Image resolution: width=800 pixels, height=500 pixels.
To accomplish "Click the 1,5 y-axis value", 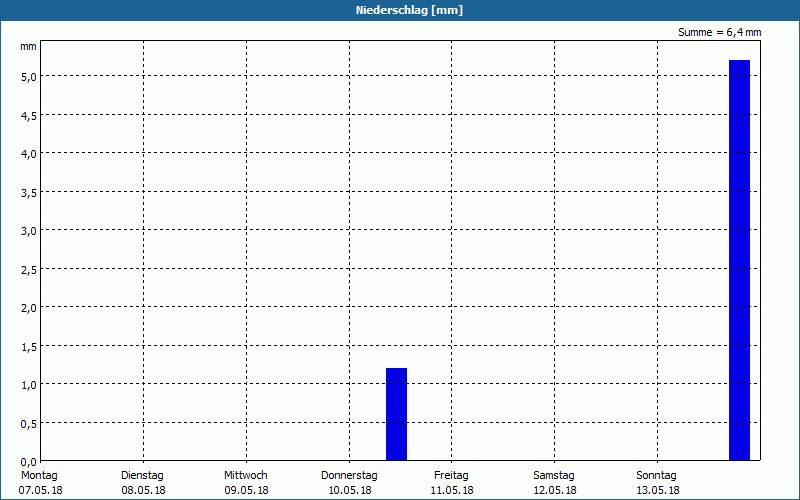I will [29, 347].
